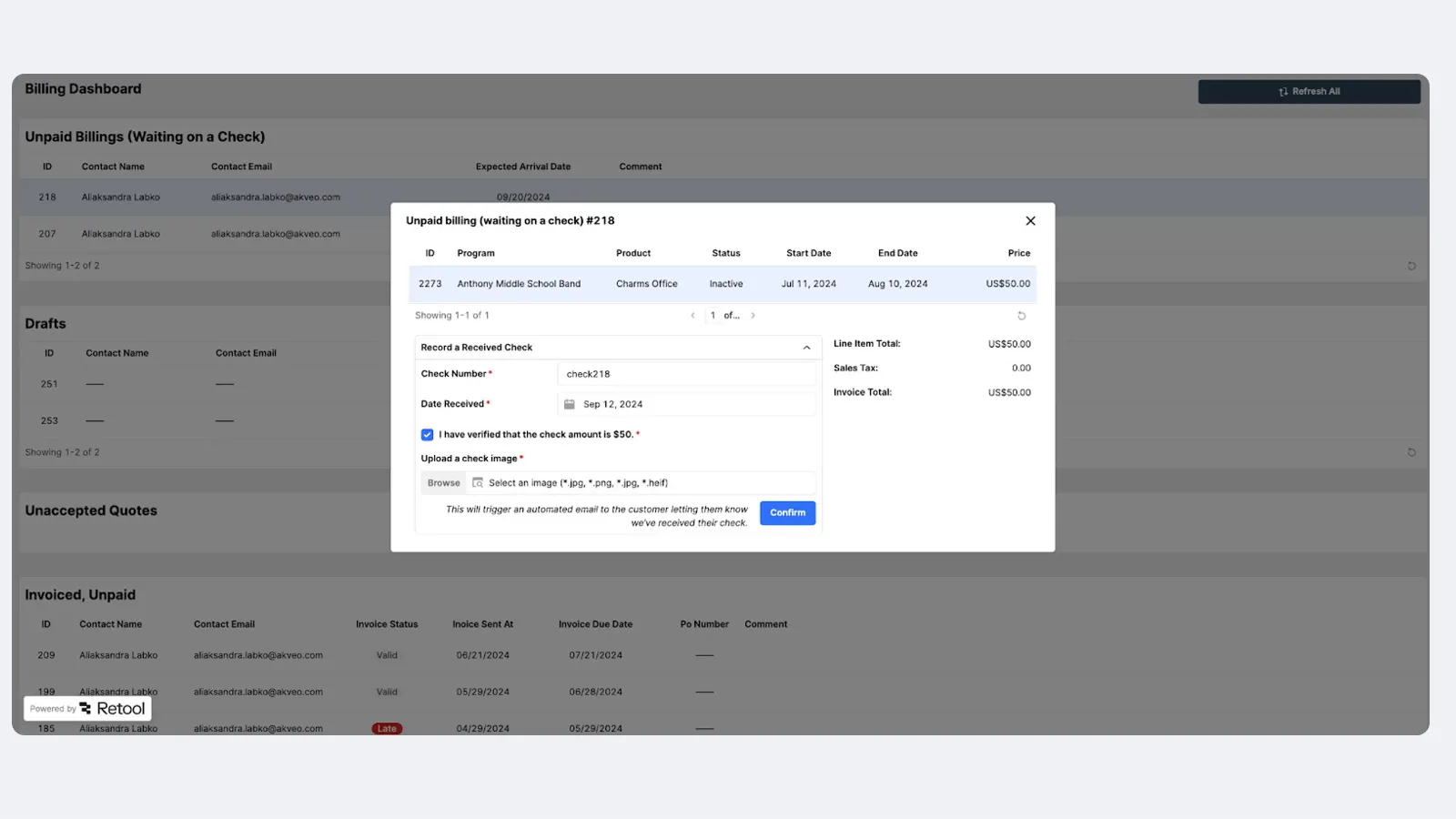Refresh the Unpaid Billings table
This screenshot has height=819, width=1456.
[x=1411, y=266]
